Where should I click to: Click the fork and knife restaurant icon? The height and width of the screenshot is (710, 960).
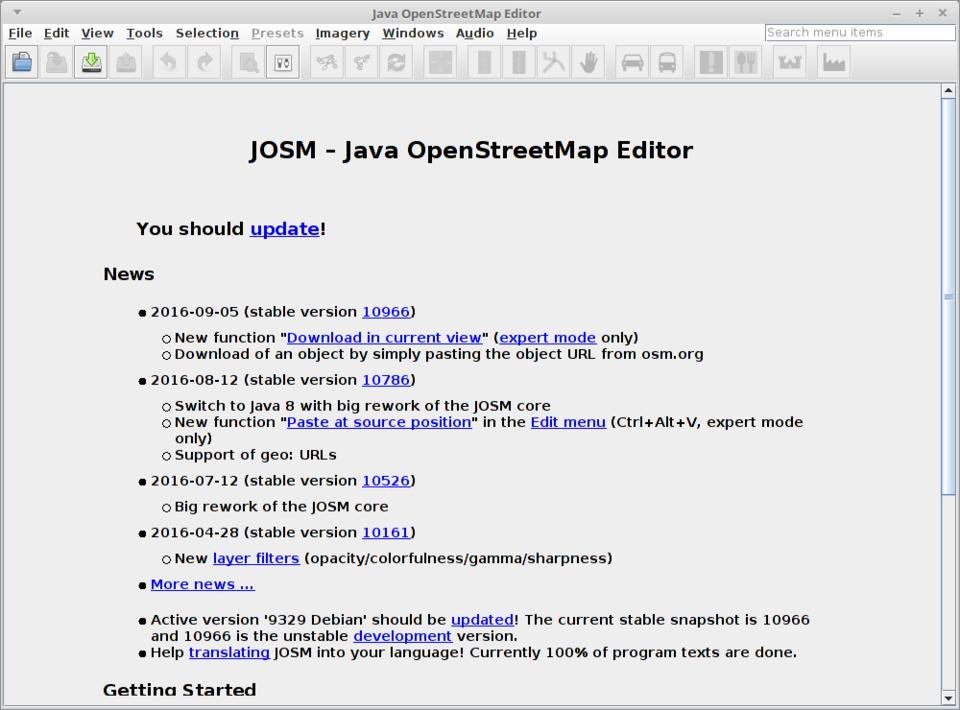click(745, 63)
